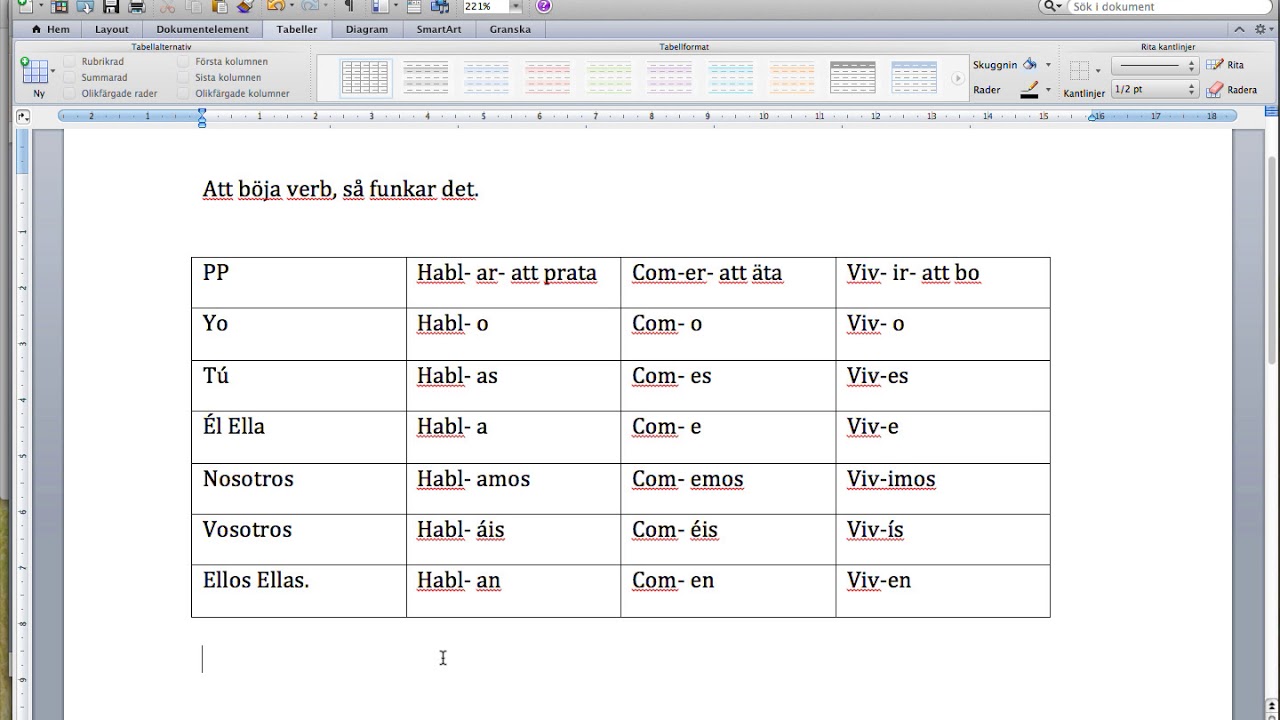Viewport: 1280px width, 720px height.
Task: Click the Format painter brush icon
Action: (x=245, y=6)
